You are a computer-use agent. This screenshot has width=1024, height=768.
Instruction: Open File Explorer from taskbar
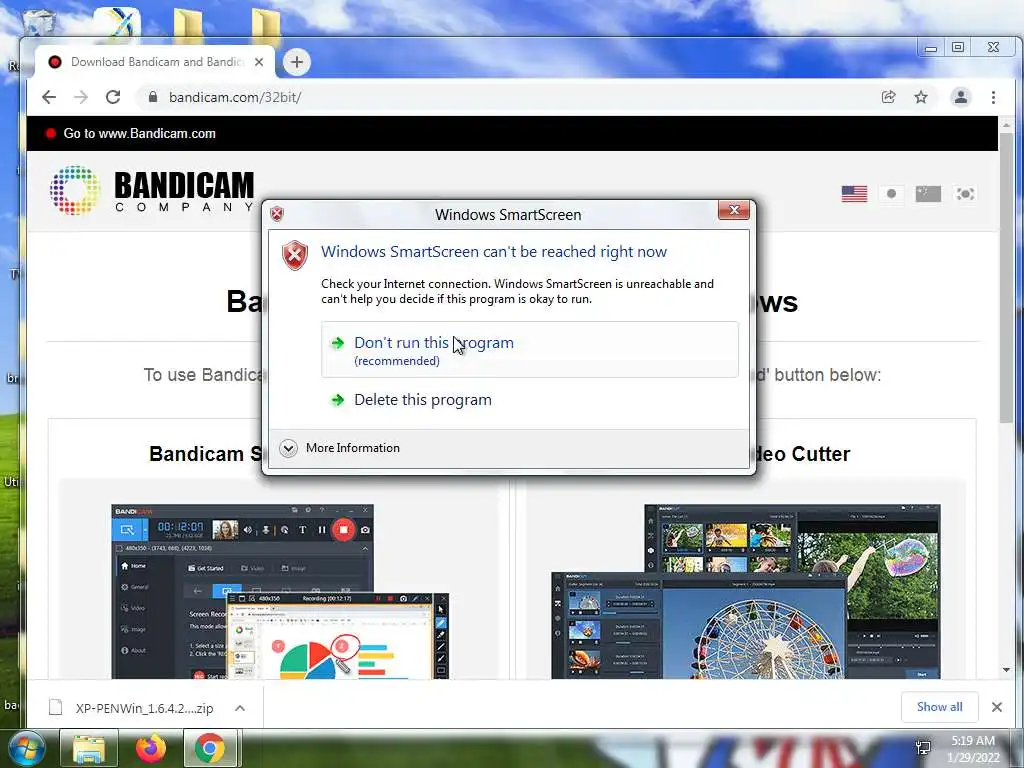click(89, 748)
